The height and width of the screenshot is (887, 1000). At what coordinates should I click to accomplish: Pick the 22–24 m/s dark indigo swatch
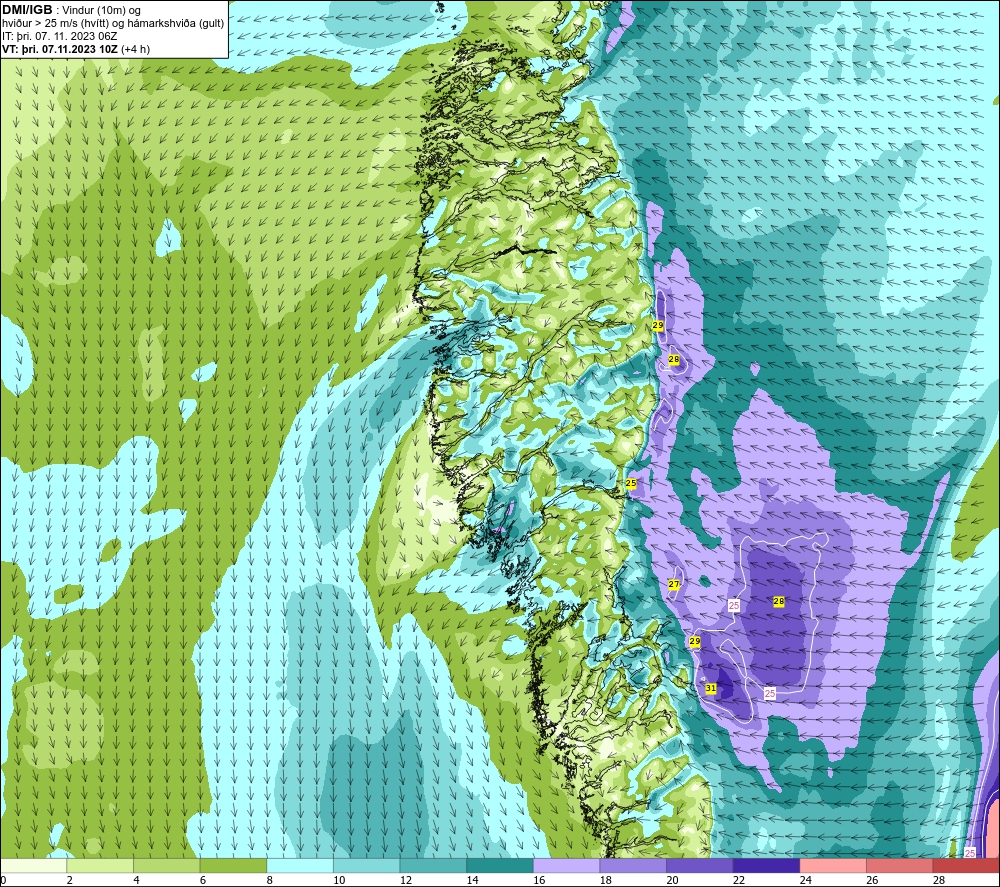767,865
